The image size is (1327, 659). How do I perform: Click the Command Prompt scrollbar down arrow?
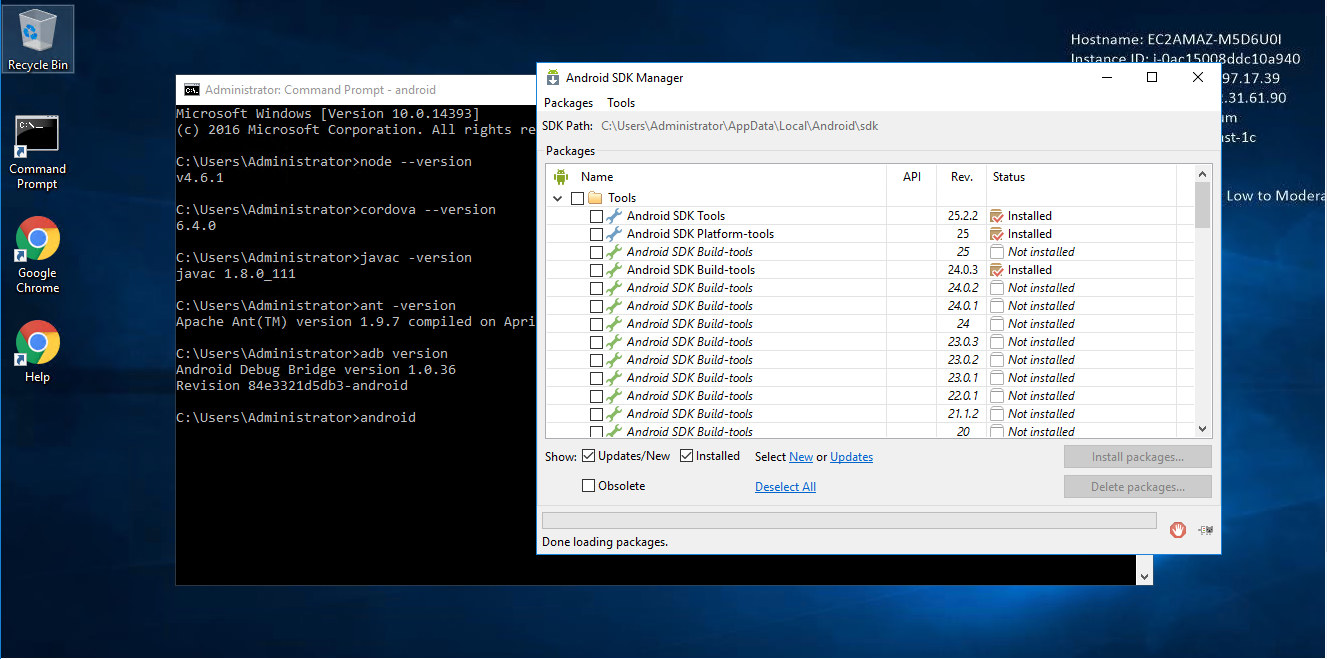(x=1144, y=576)
